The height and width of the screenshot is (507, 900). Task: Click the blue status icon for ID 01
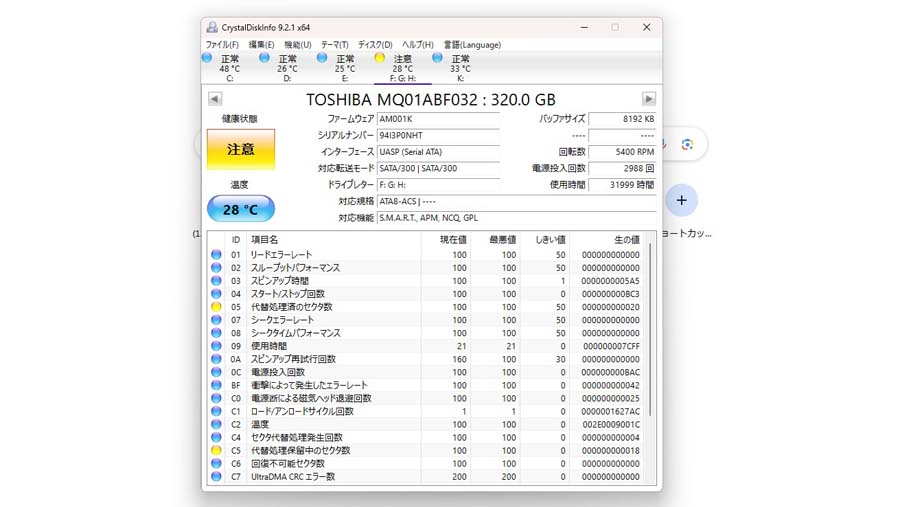(216, 254)
